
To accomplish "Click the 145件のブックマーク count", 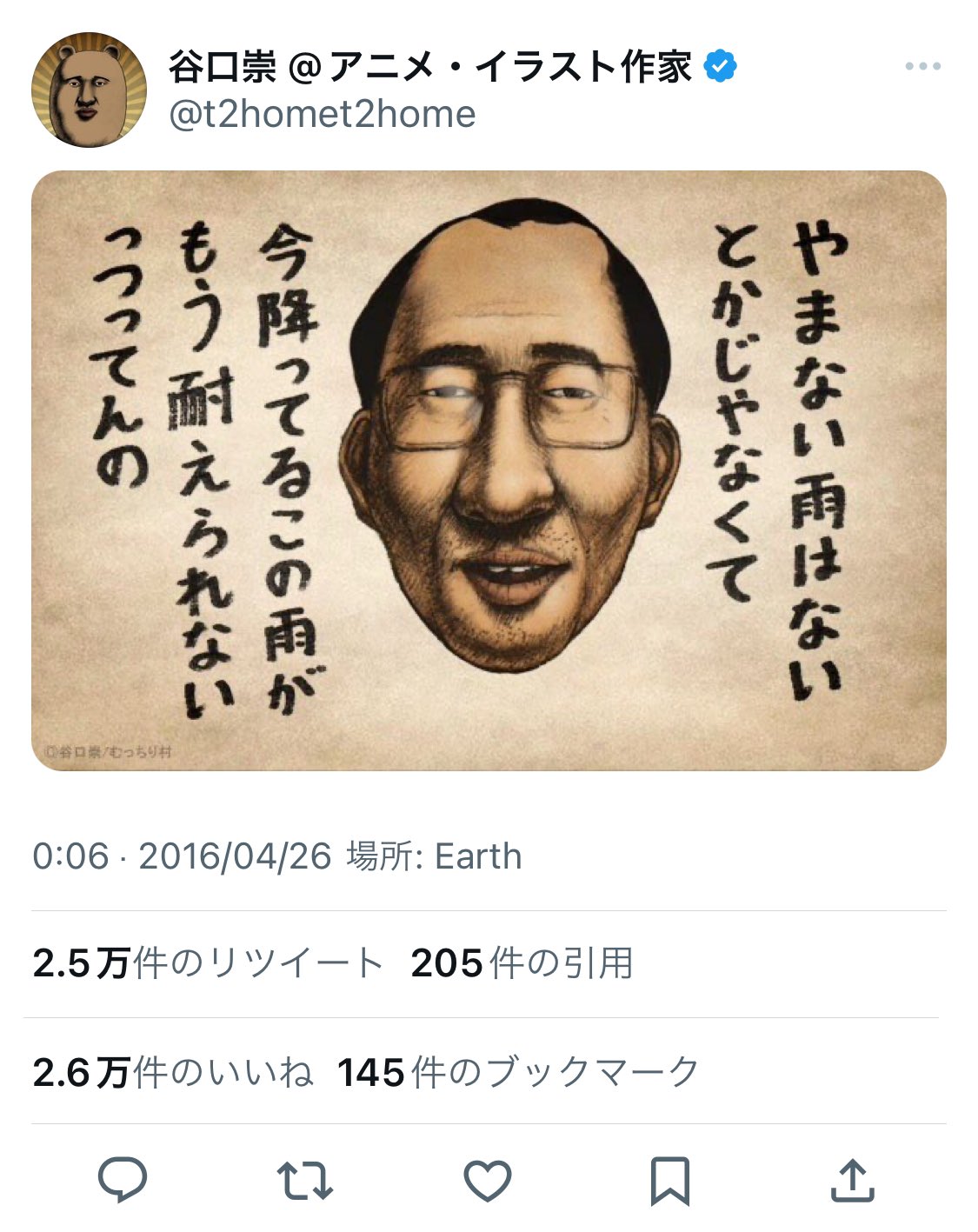I will tap(518, 1072).
